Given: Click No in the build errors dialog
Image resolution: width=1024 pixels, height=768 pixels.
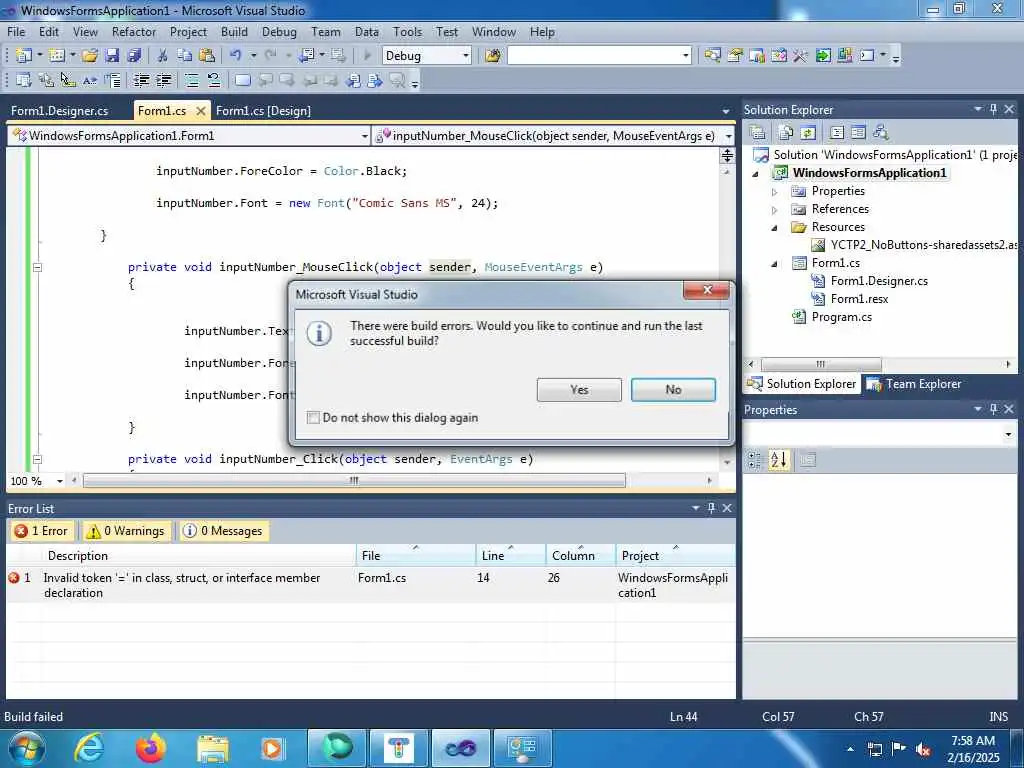Looking at the screenshot, I should point(673,389).
